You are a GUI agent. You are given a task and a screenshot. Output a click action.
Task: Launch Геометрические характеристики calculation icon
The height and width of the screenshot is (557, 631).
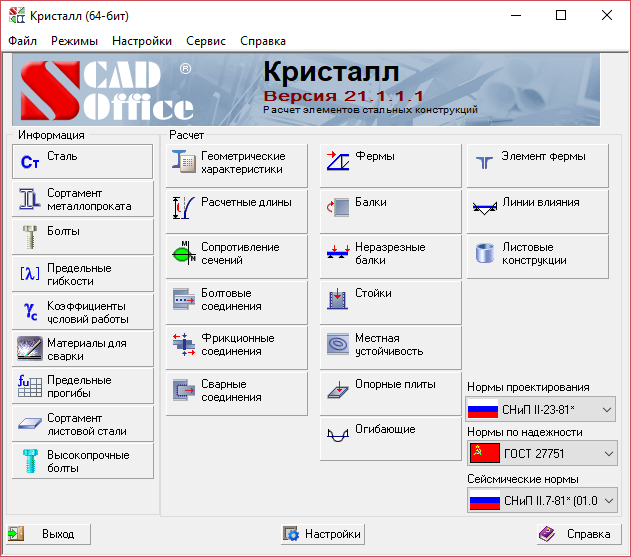(x=184, y=162)
